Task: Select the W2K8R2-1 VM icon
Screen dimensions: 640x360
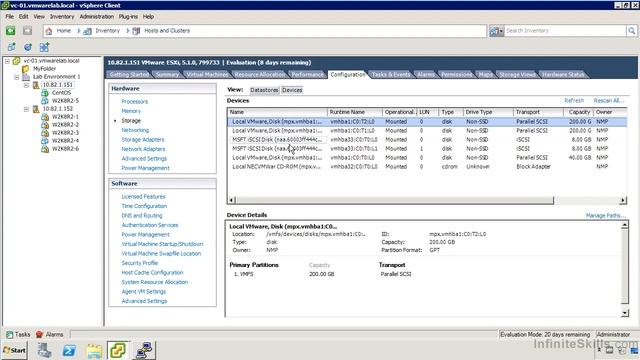Action: click(x=45, y=117)
